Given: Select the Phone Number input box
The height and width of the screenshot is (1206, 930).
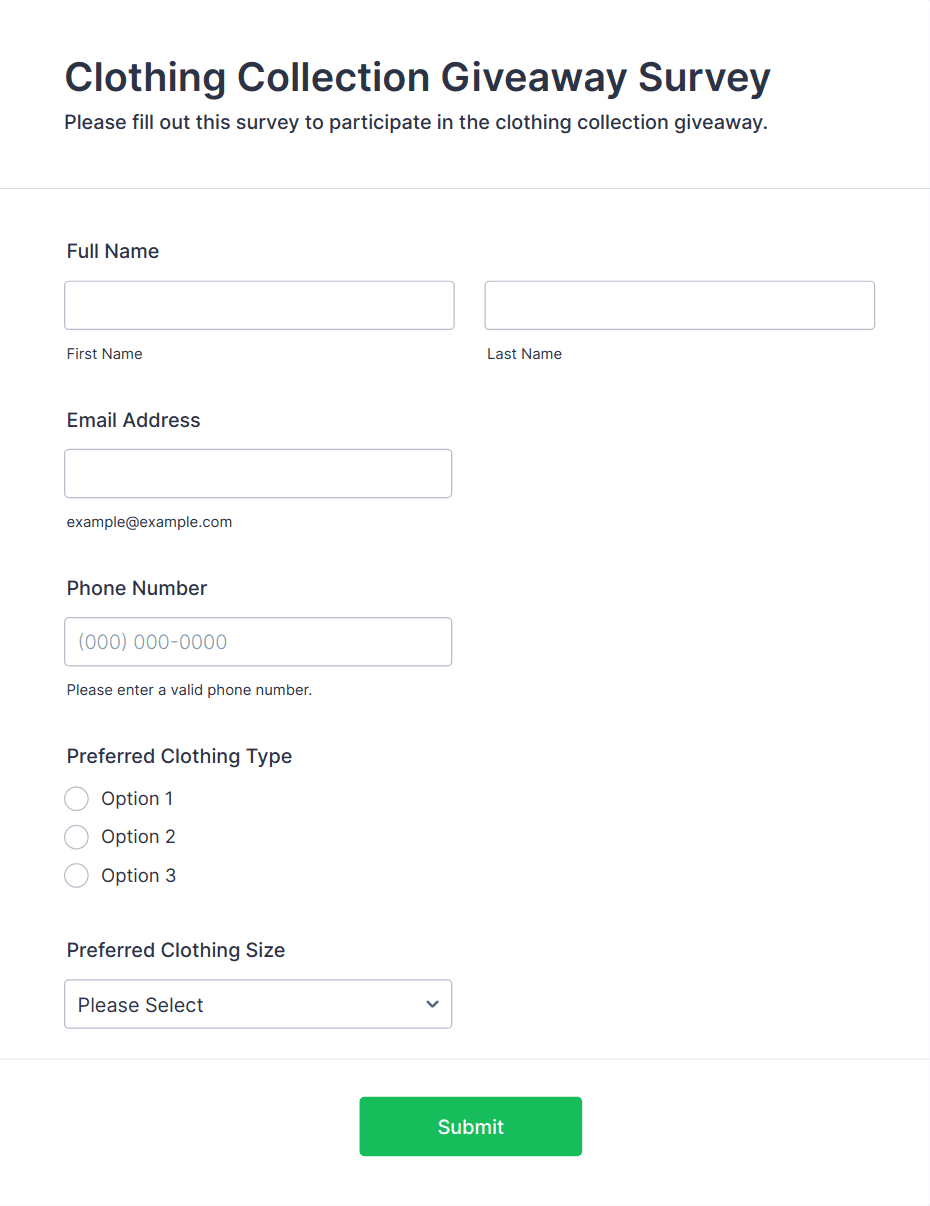Looking at the screenshot, I should pyautogui.click(x=258, y=642).
